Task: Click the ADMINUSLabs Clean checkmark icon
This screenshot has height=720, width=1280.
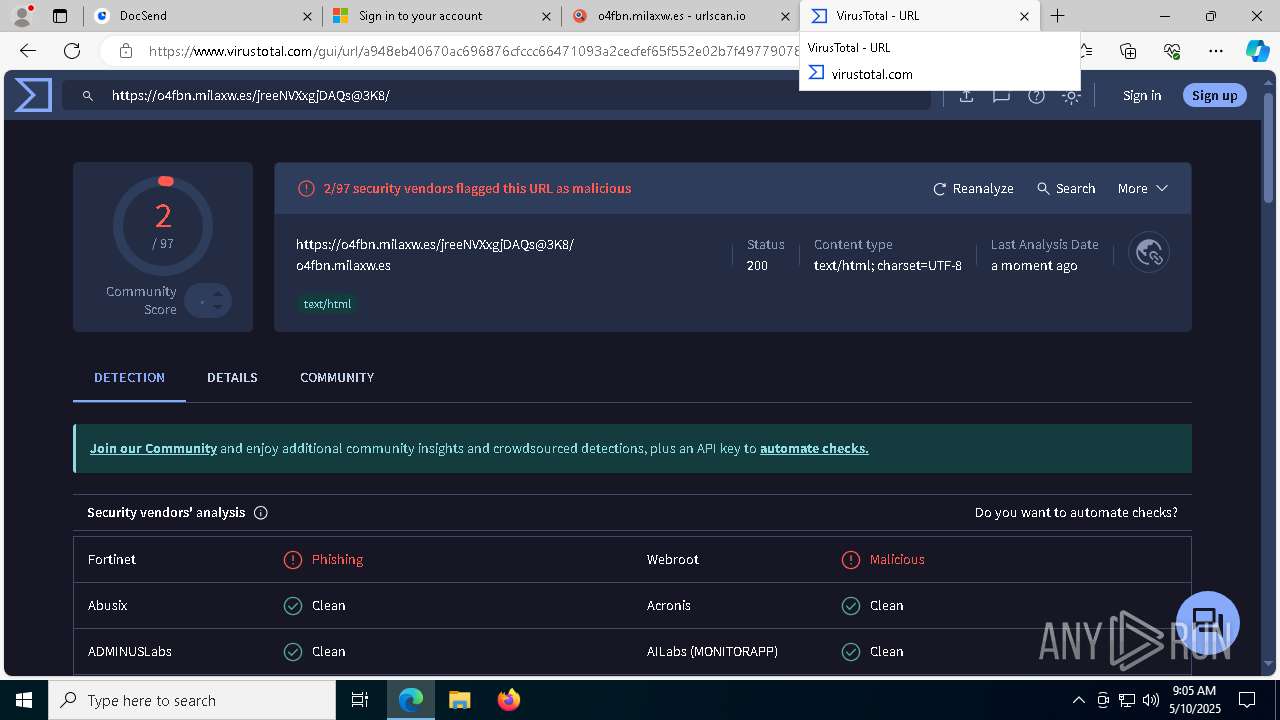Action: point(293,652)
